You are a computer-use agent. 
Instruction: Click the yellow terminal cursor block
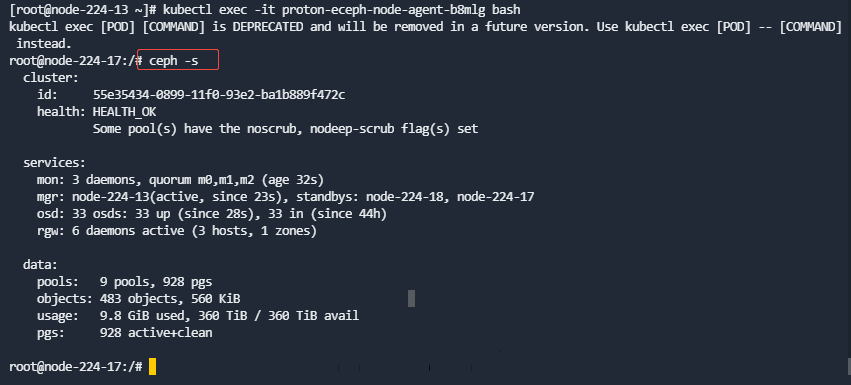[x=153, y=367]
